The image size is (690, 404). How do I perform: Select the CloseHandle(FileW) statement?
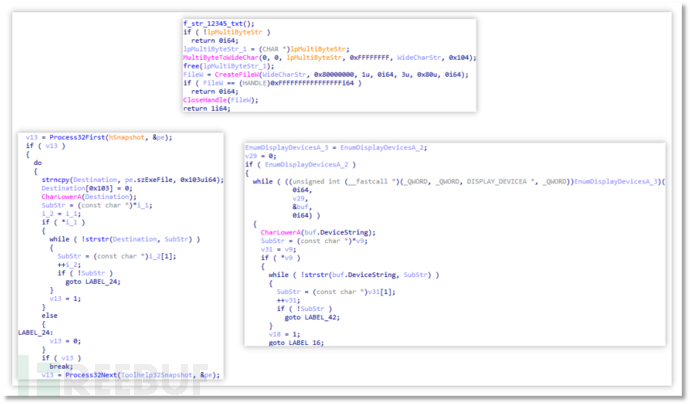click(213, 100)
